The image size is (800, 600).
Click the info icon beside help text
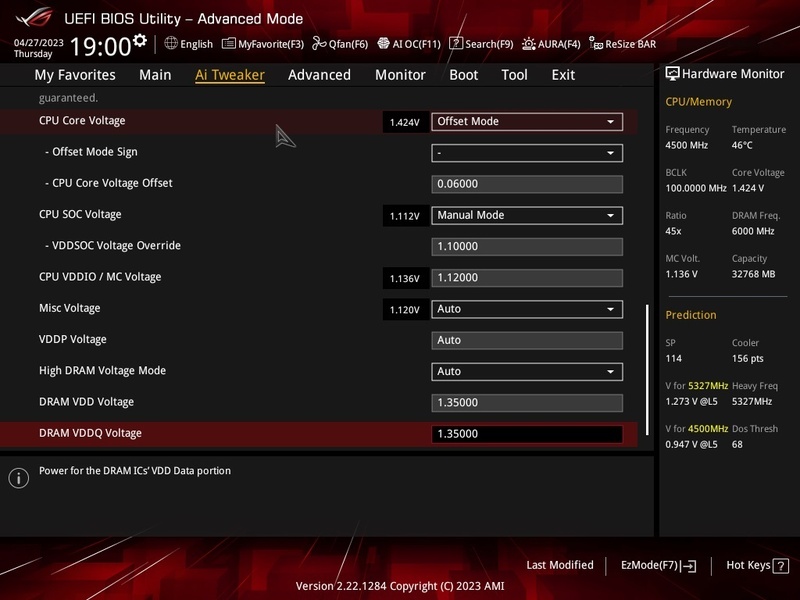(x=19, y=478)
